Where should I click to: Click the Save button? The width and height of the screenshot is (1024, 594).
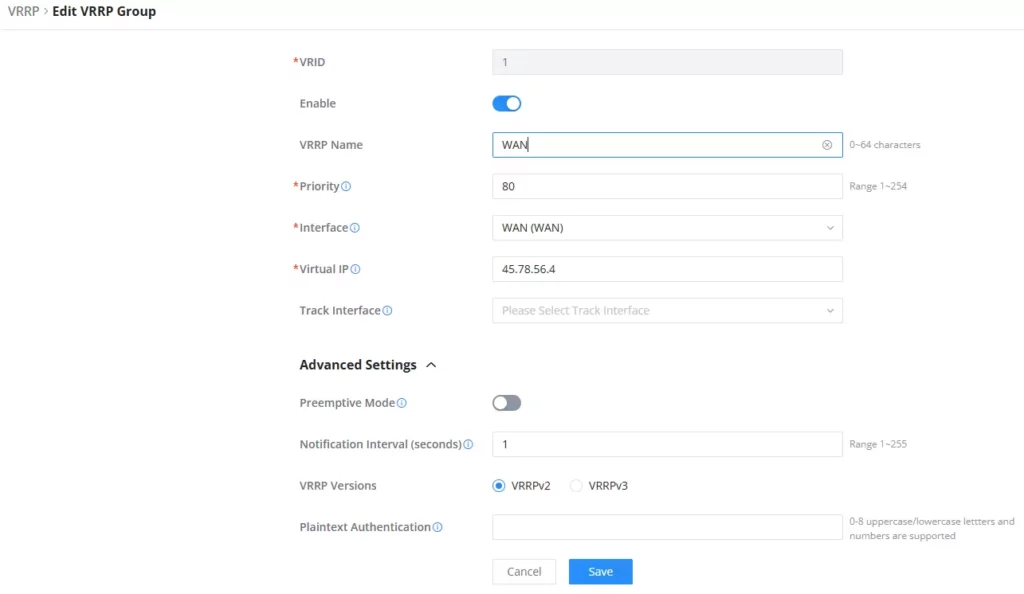pyautogui.click(x=601, y=572)
